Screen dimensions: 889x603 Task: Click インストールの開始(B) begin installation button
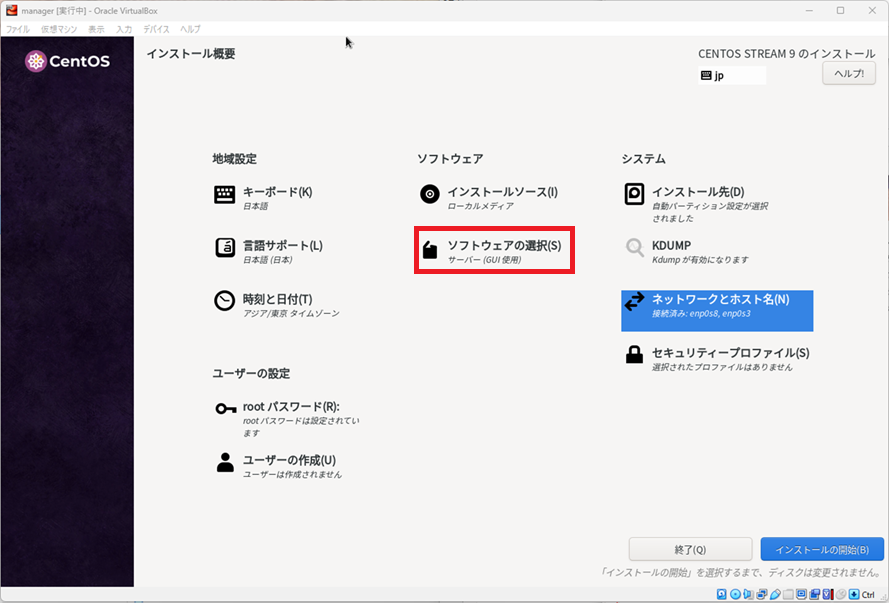click(822, 549)
